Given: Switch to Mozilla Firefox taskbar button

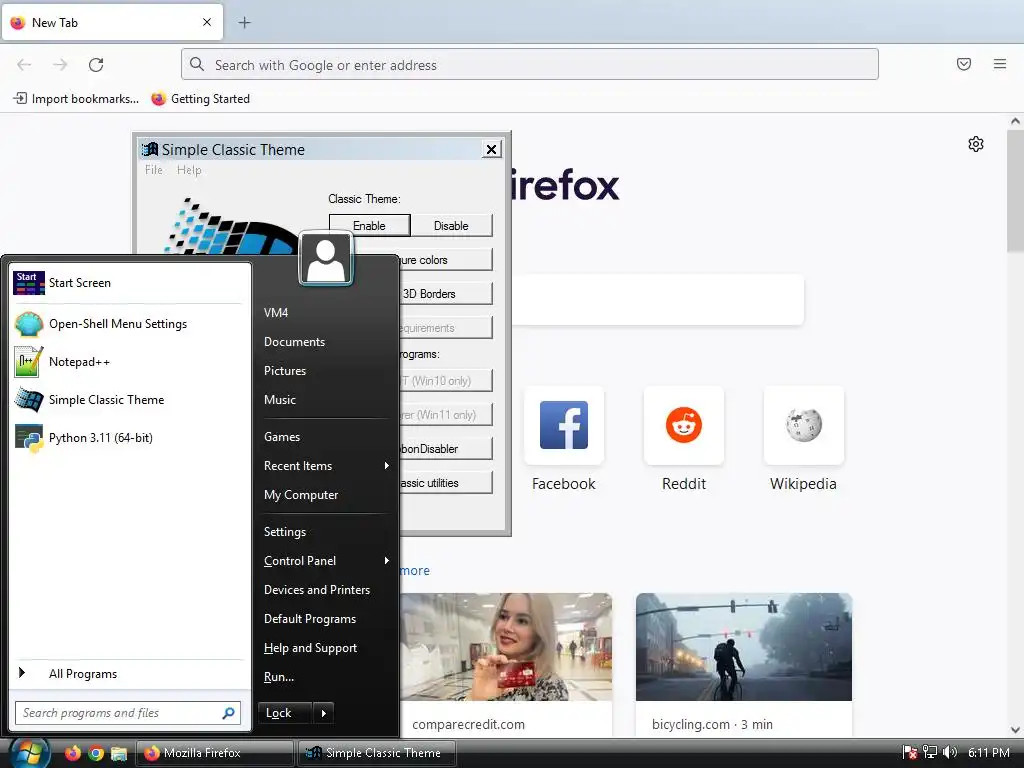Looking at the screenshot, I should [x=215, y=753].
